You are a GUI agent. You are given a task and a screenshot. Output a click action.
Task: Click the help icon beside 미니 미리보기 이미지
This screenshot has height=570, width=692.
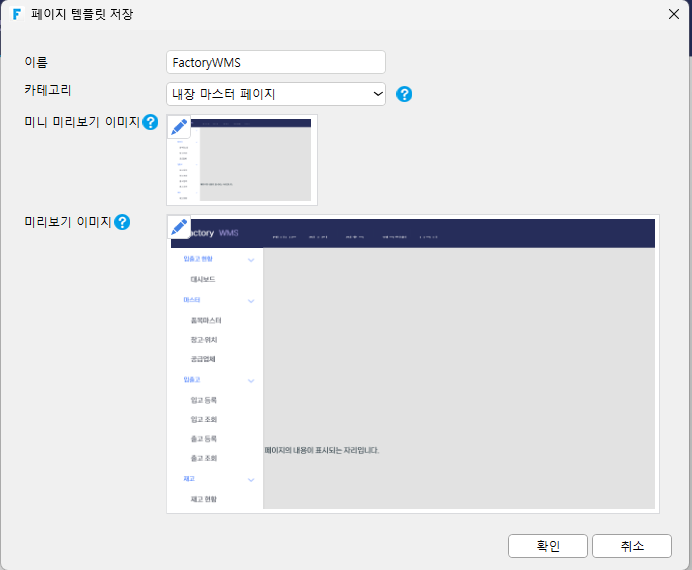coord(150,122)
